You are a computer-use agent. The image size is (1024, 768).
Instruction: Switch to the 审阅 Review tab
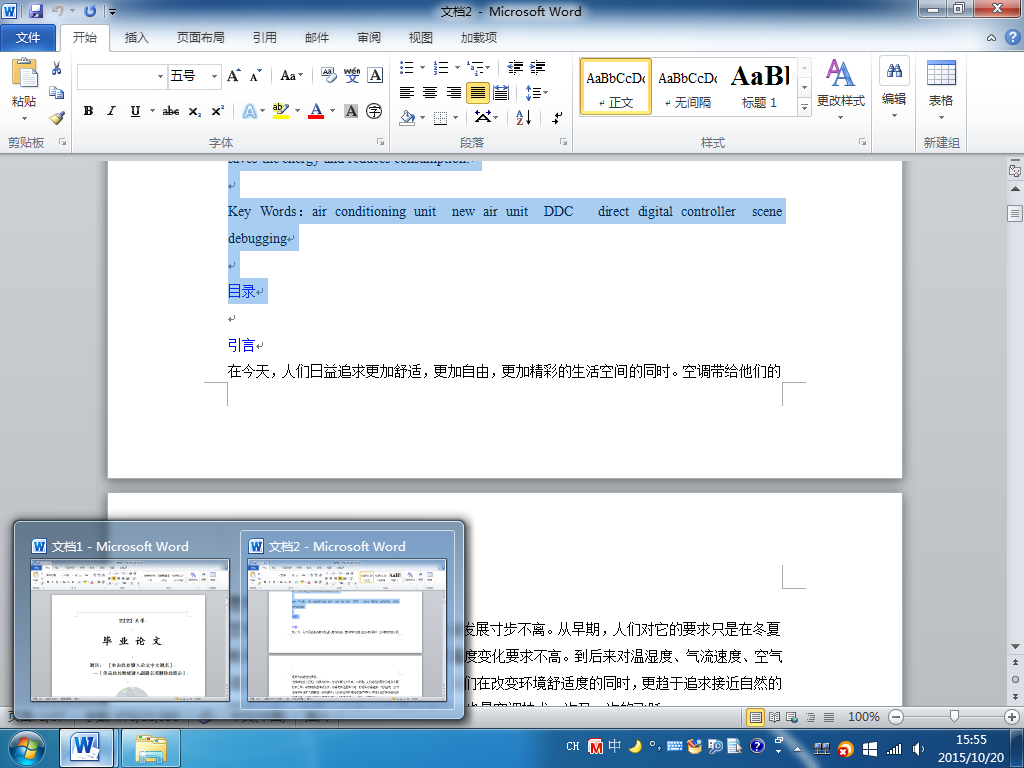point(369,38)
